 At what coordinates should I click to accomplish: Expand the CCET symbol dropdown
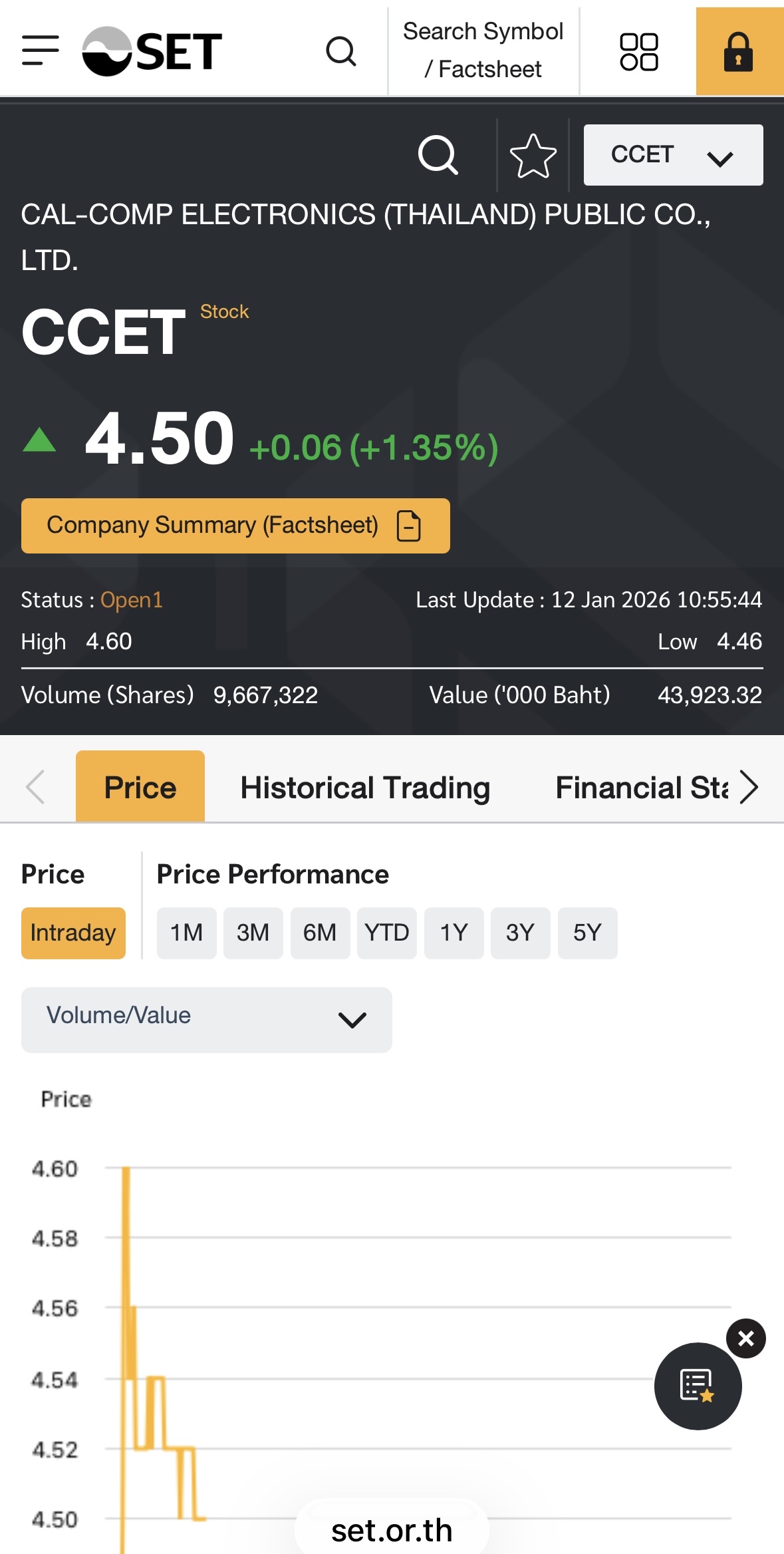pos(673,155)
